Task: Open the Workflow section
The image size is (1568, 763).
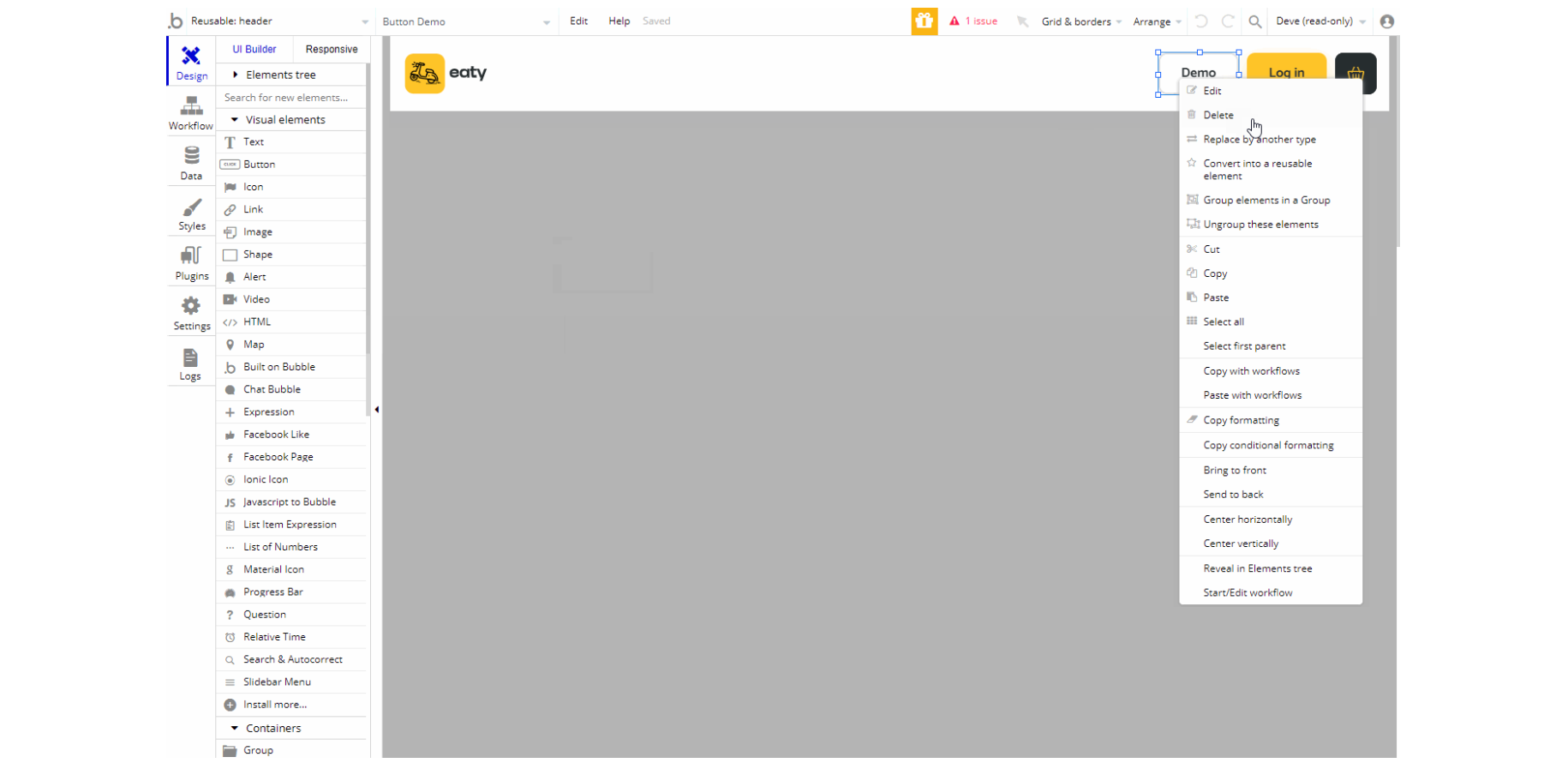Action: [x=191, y=113]
